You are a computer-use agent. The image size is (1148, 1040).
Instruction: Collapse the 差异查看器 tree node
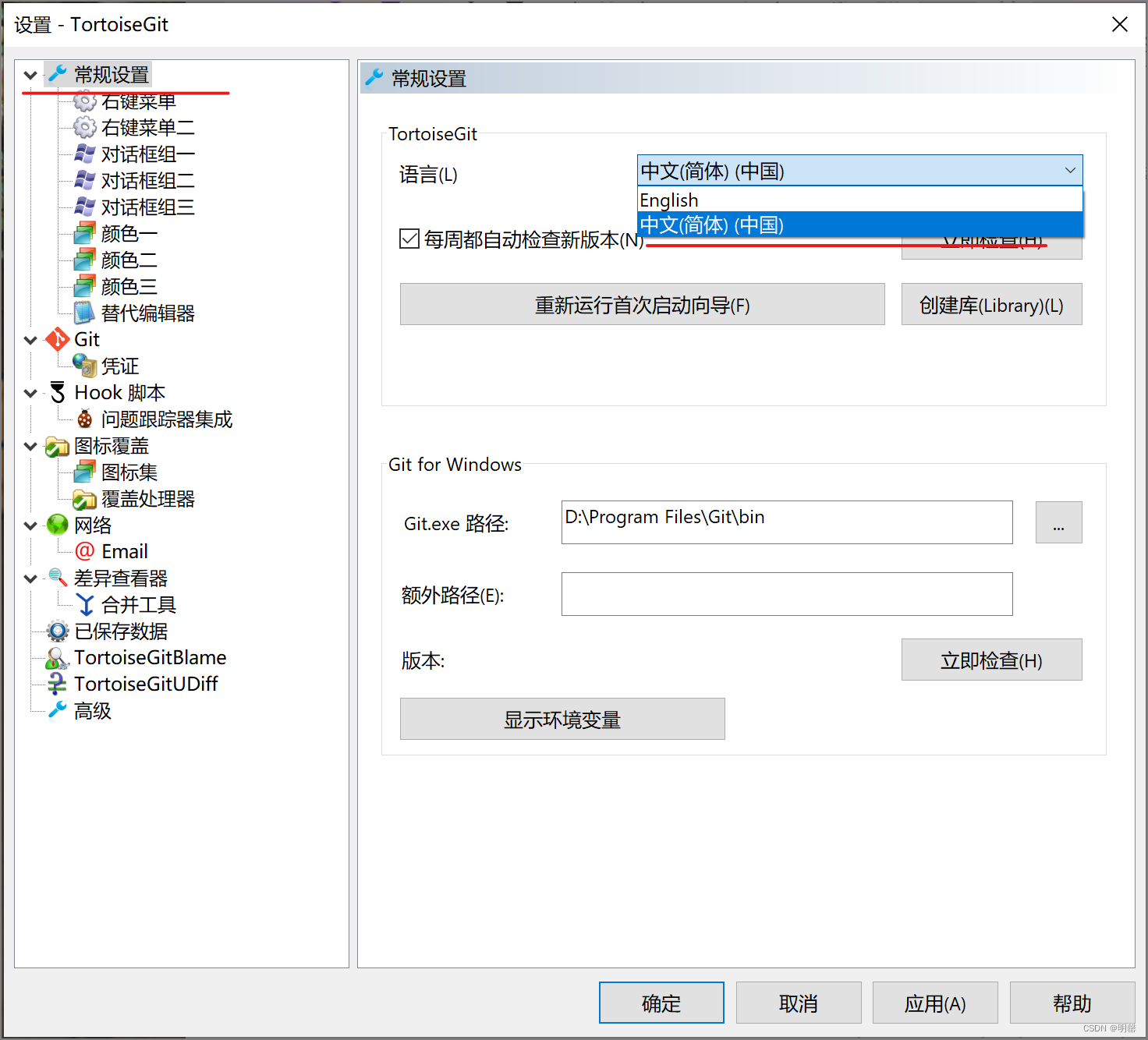pyautogui.click(x=30, y=578)
